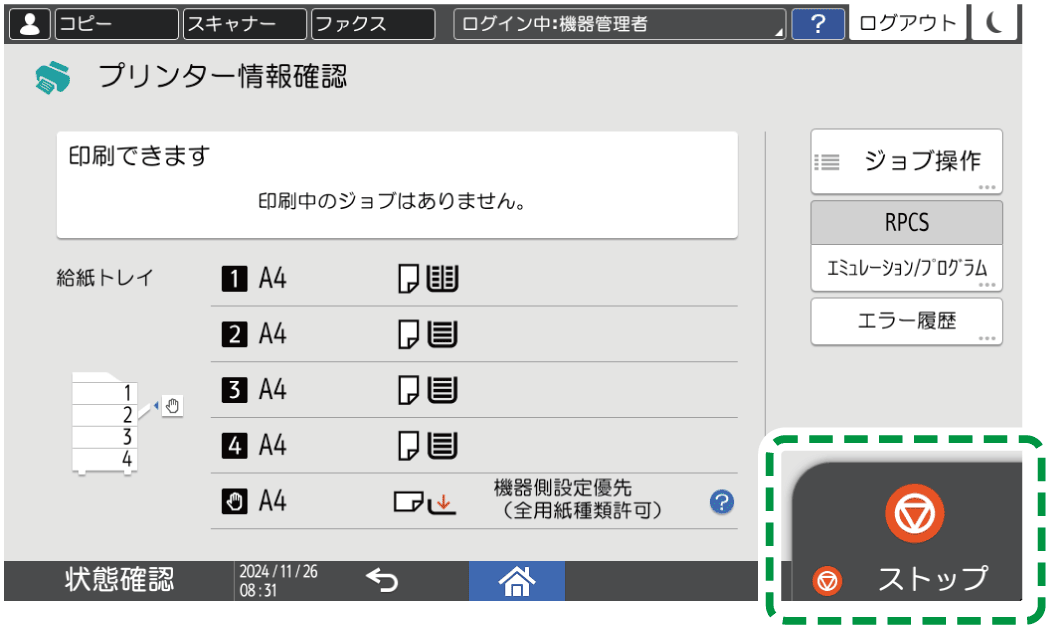Tap the help icon beside 機器側設定優先

(721, 503)
